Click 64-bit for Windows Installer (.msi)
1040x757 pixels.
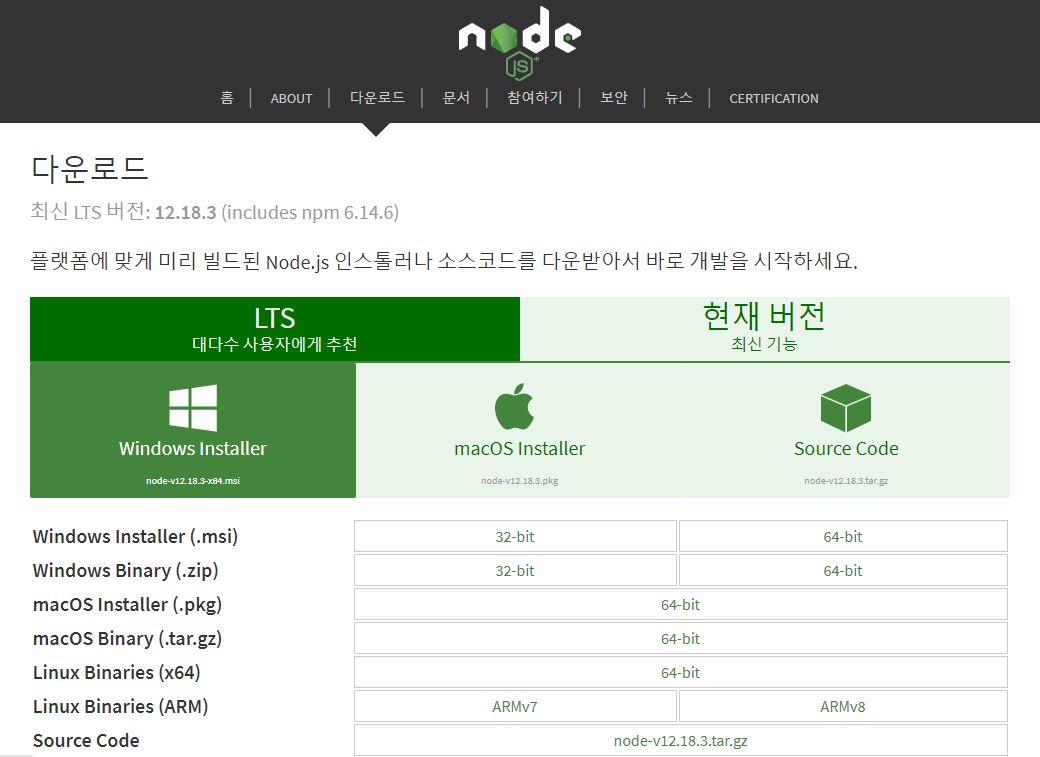pos(843,536)
